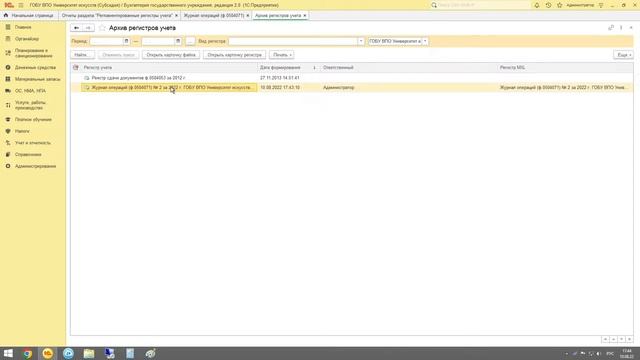Open favorites star icon in title bar
The image size is (640, 360).
(560, 5)
